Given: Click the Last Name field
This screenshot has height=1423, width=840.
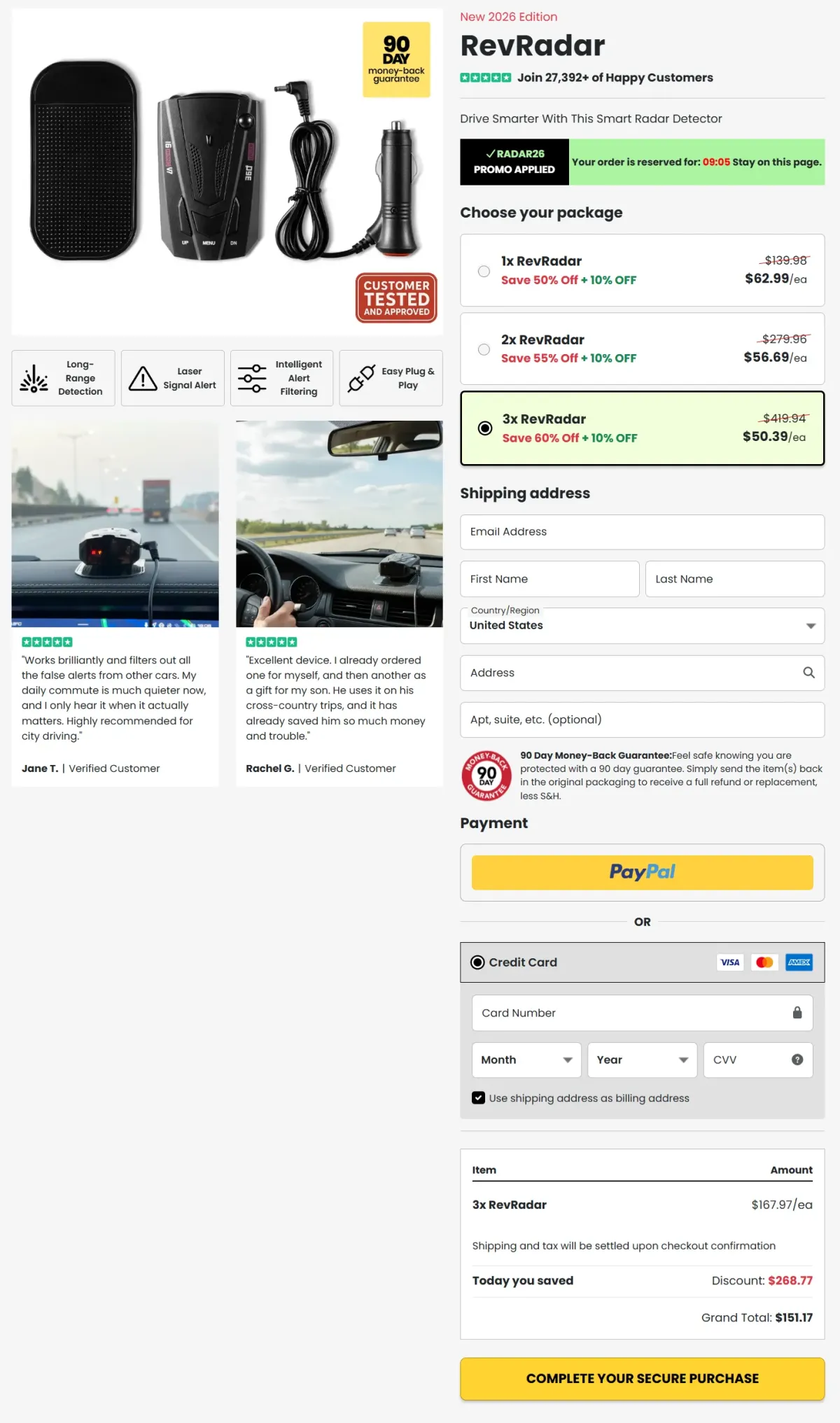Looking at the screenshot, I should [735, 579].
